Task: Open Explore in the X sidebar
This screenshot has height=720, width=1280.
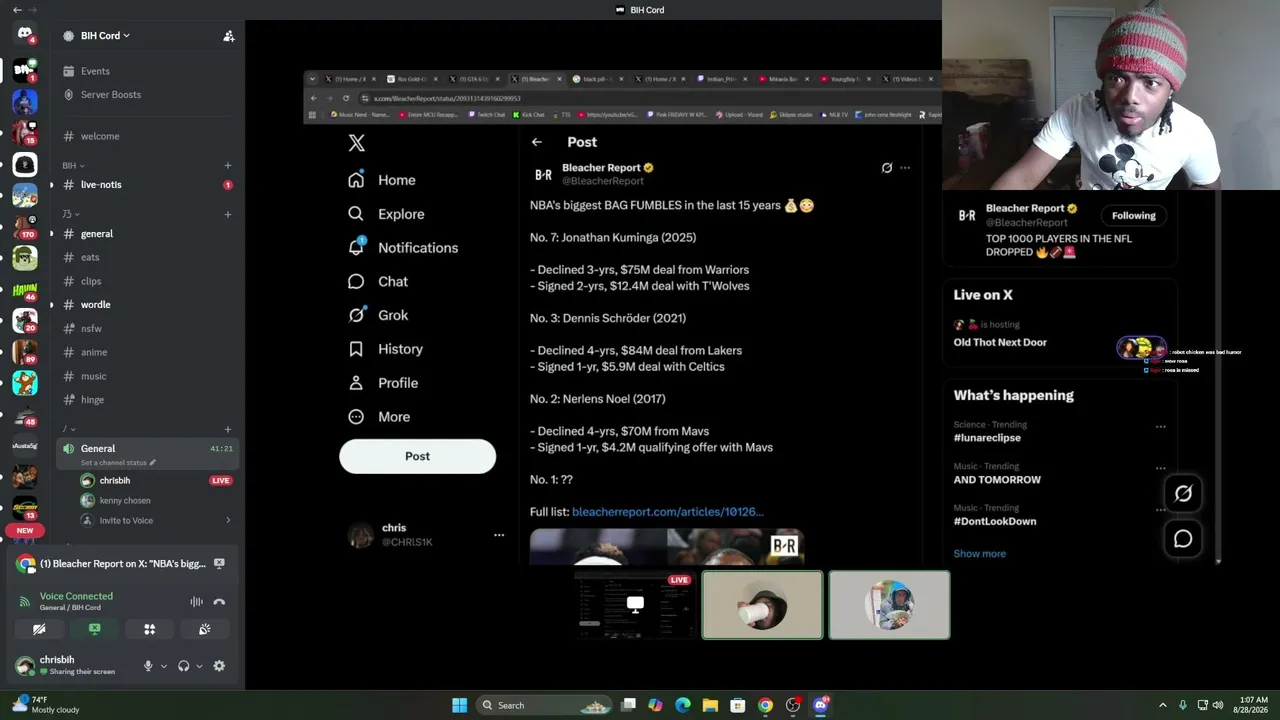Action: [x=386, y=214]
